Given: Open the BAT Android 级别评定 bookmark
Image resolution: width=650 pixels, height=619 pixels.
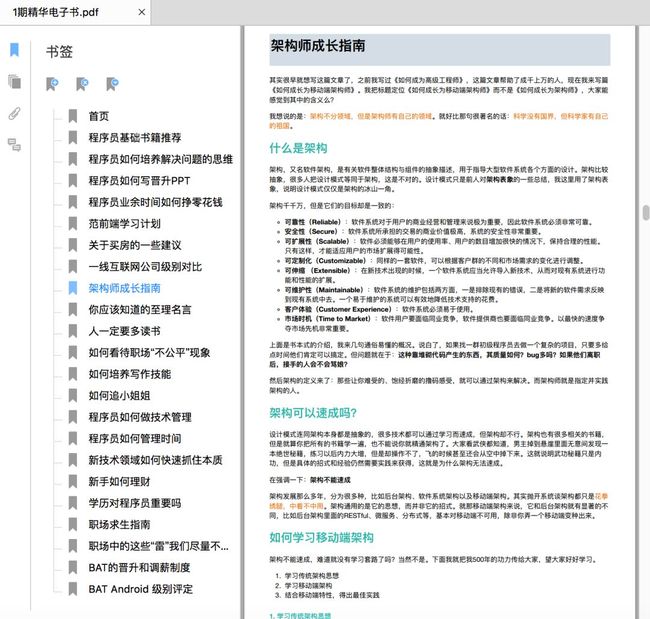Looking at the screenshot, I should pyautogui.click(x=141, y=589).
